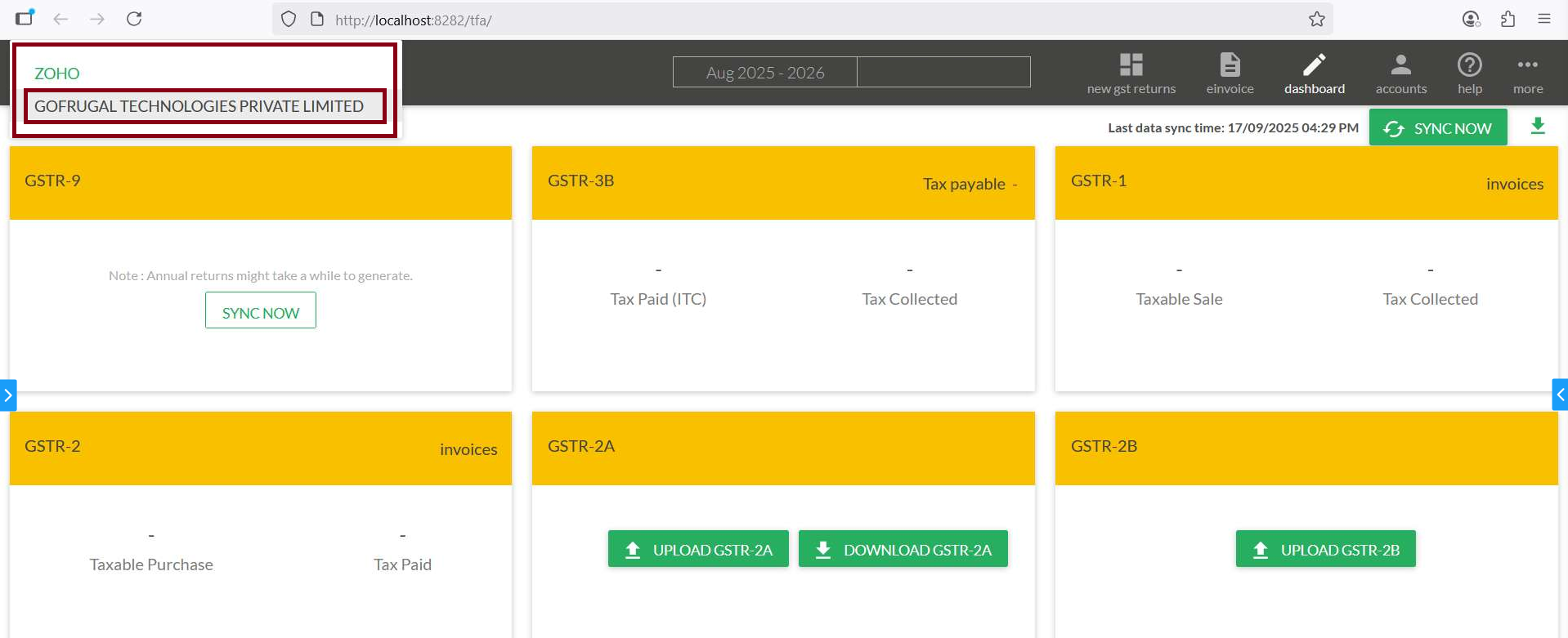Open the browser account profile icon
The height and width of the screenshot is (638, 1568).
[1471, 19]
